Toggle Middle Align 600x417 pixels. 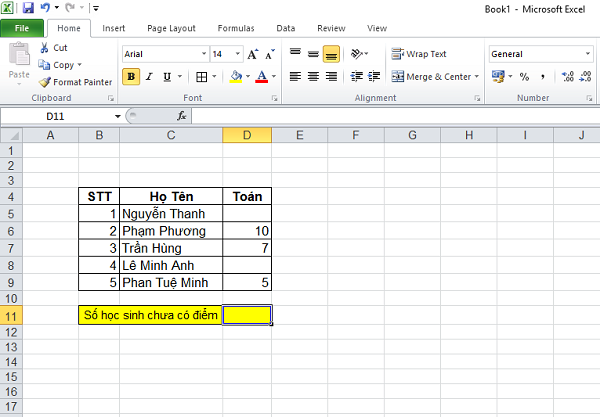coord(313,54)
